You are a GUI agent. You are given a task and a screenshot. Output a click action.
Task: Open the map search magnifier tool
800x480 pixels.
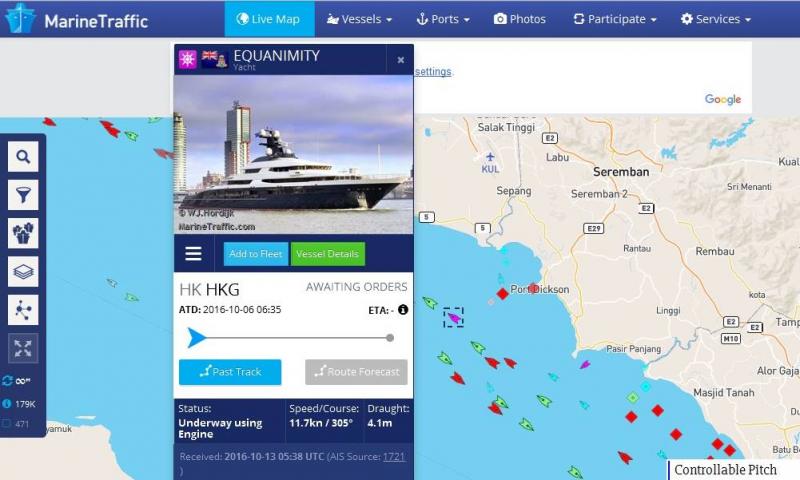[23, 157]
